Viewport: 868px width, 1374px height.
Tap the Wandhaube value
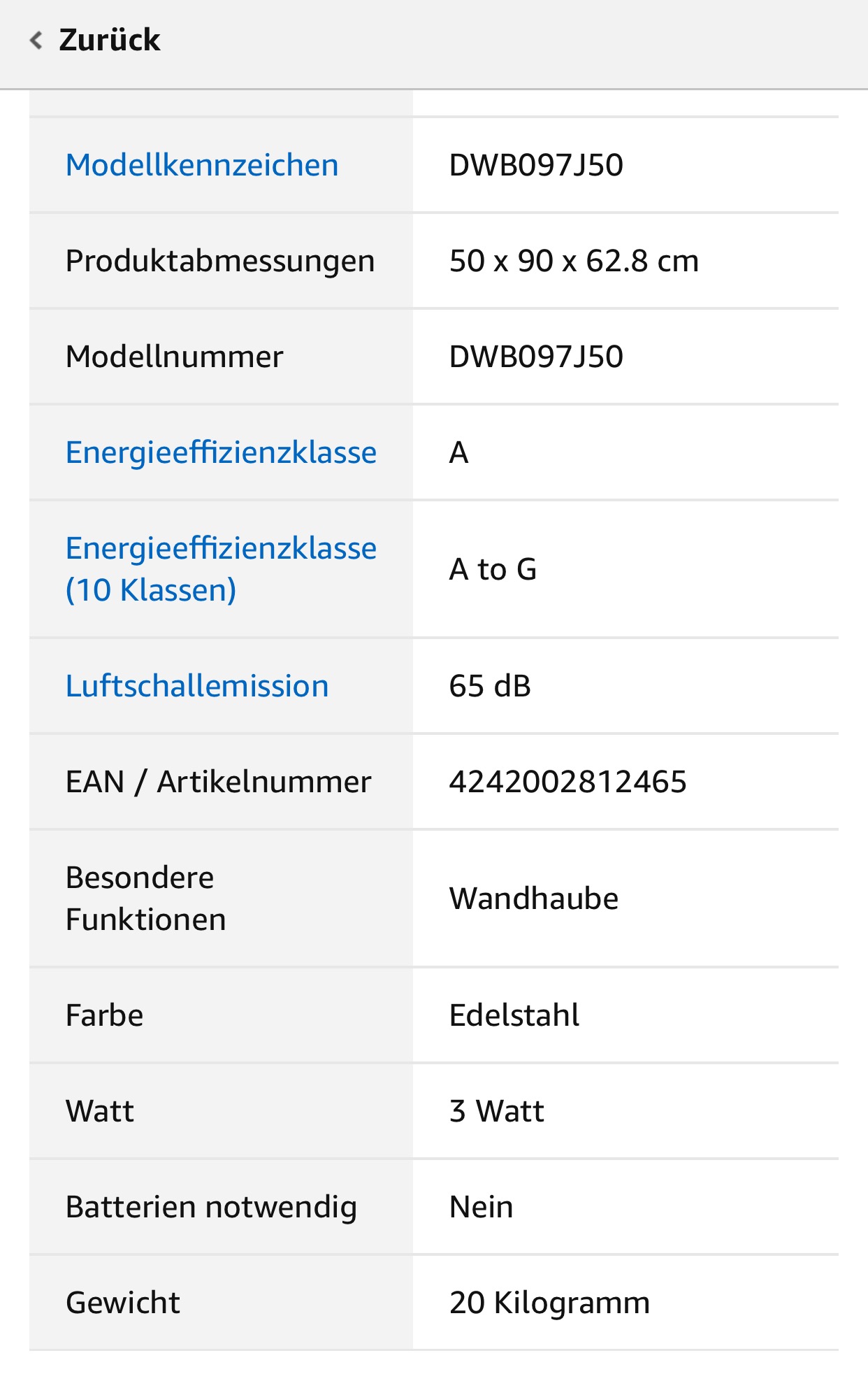pos(534,899)
